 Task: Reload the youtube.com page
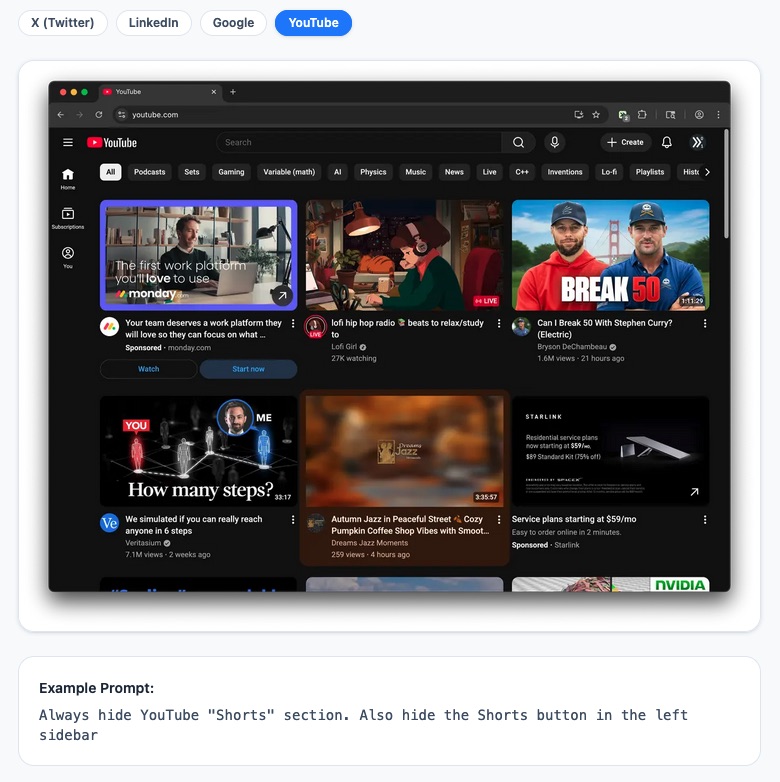[99, 115]
